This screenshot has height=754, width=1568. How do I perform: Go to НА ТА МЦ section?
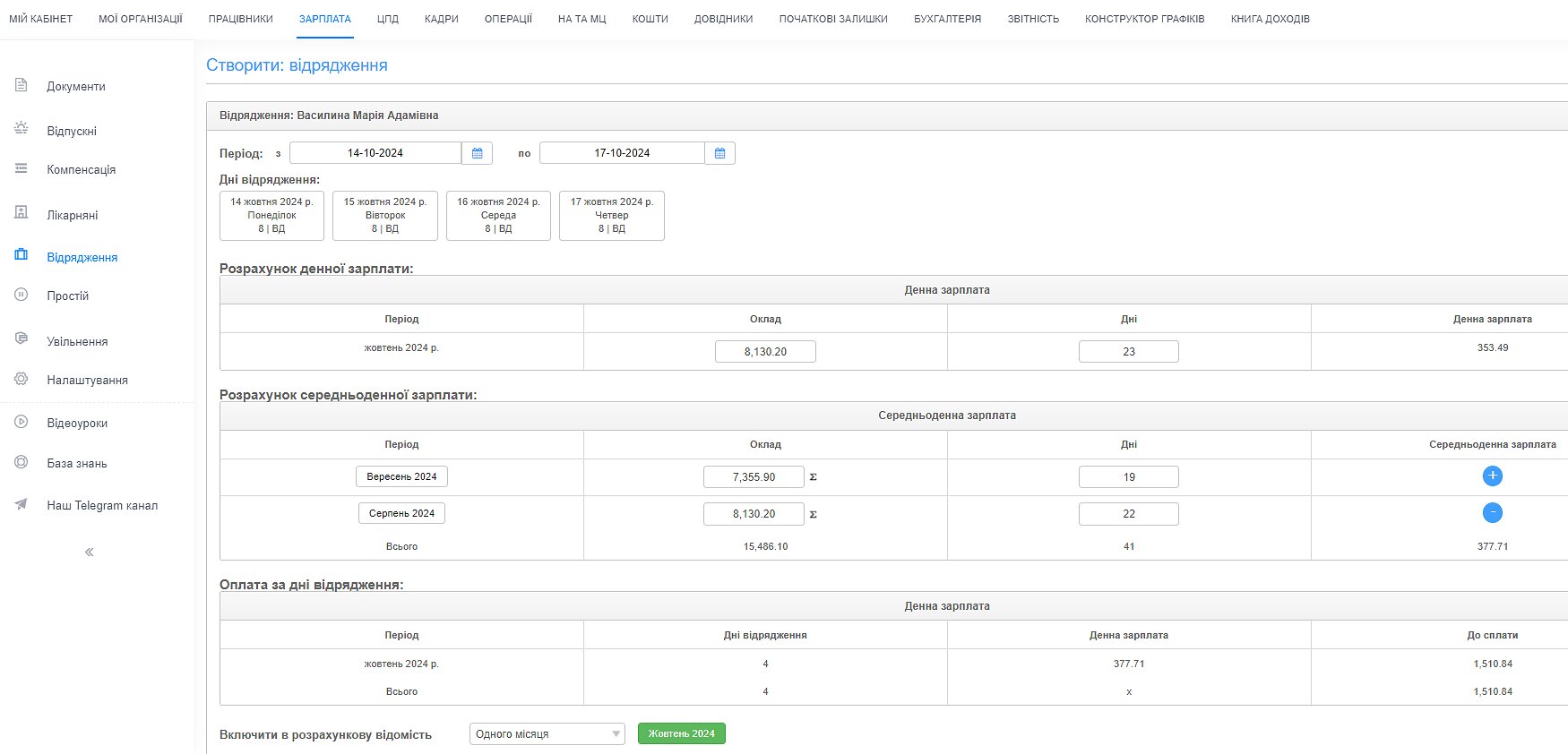coord(582,19)
